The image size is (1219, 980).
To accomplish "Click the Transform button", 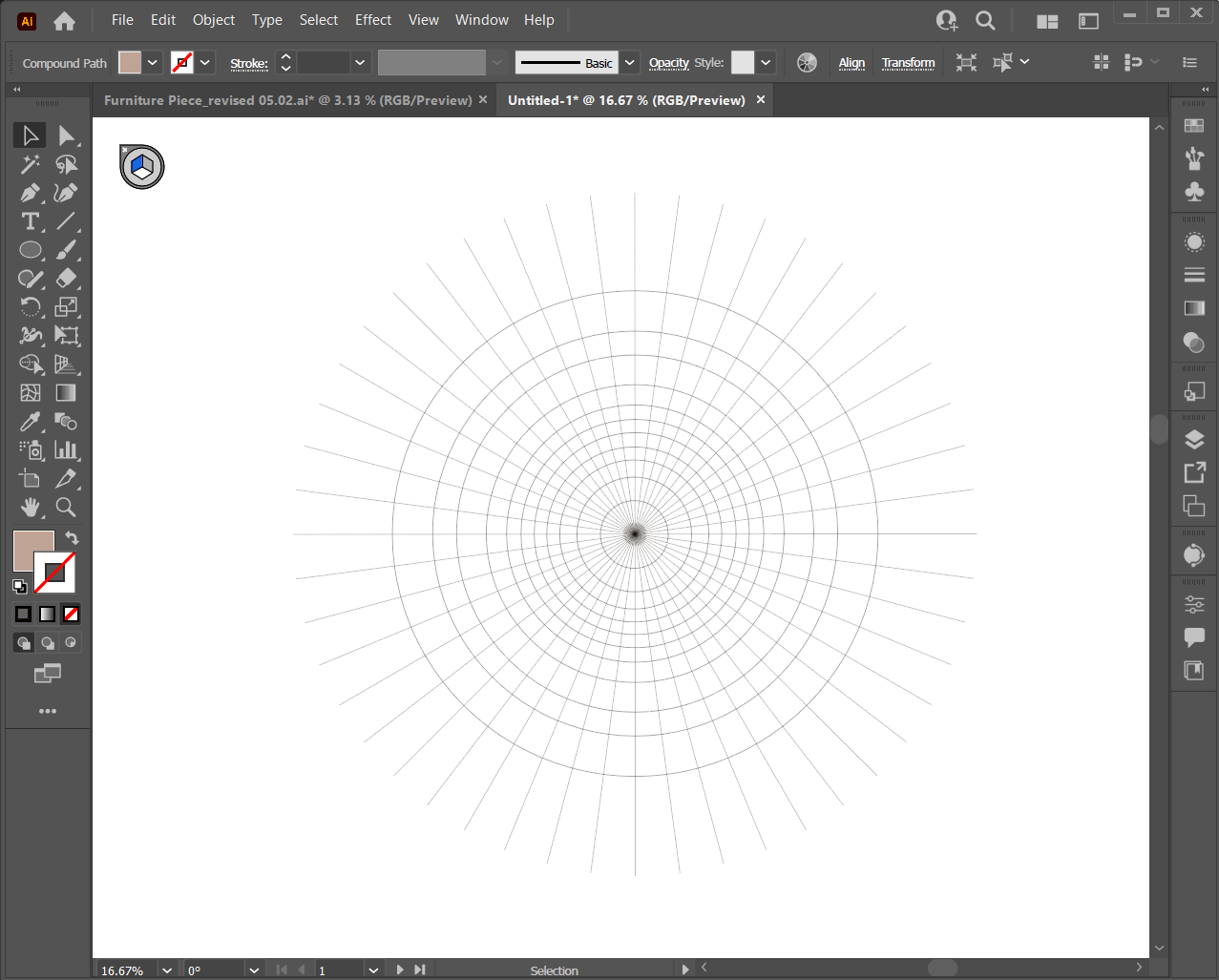I will pyautogui.click(x=908, y=63).
